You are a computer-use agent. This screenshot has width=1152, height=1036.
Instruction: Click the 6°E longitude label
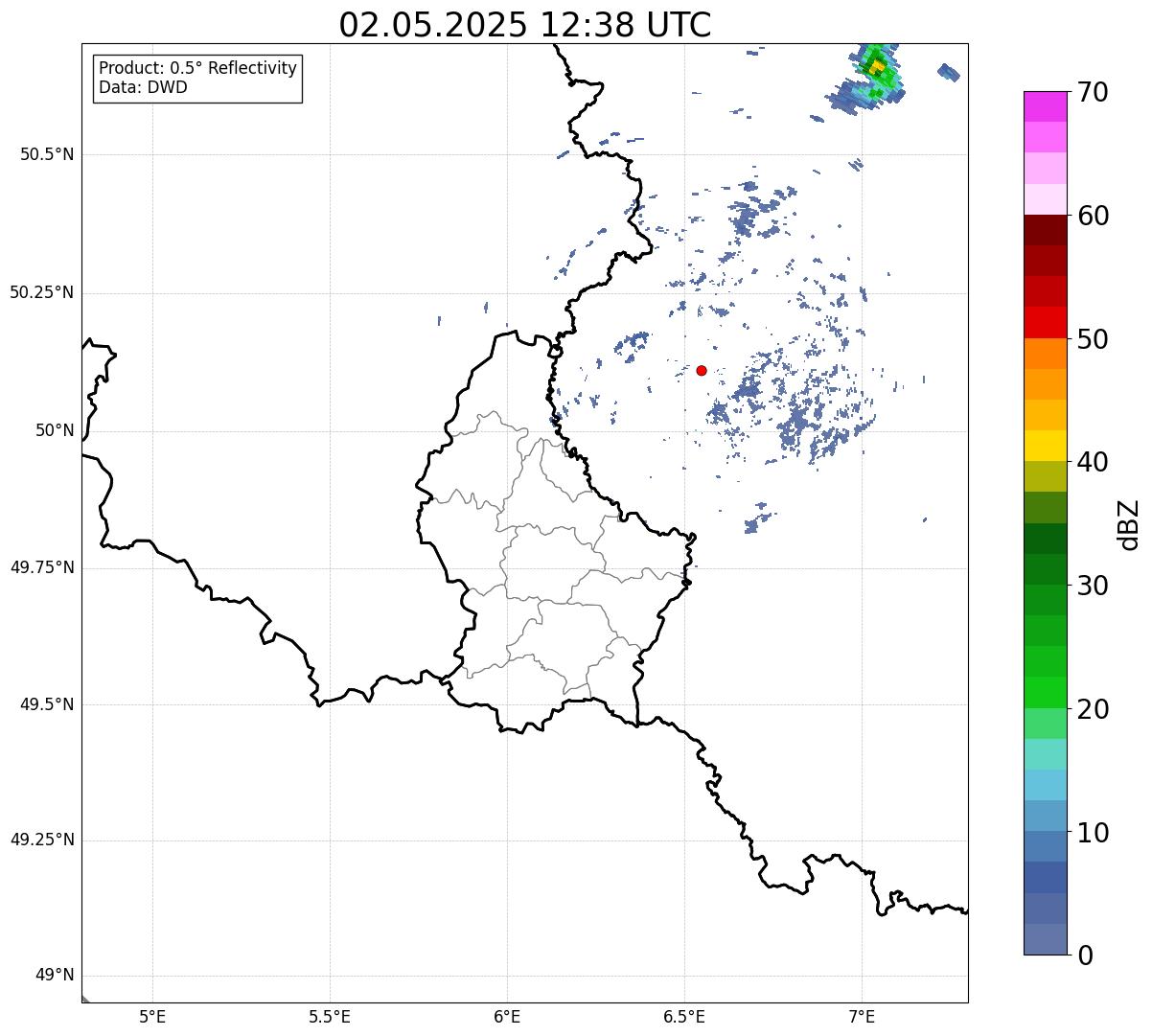tap(507, 1017)
